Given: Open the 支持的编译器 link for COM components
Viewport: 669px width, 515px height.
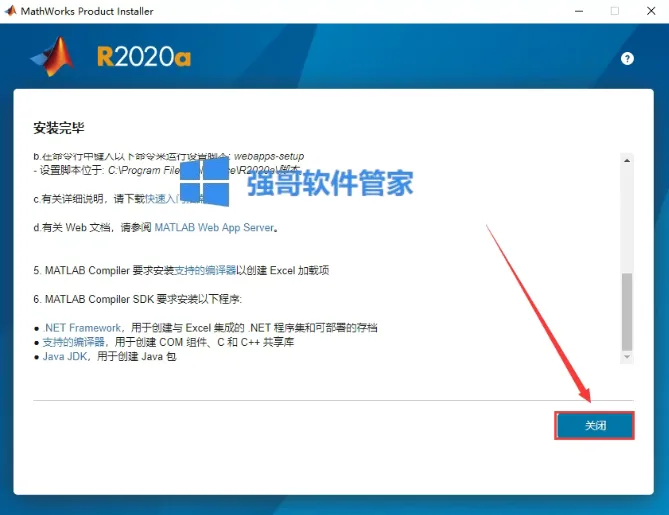Looking at the screenshot, I should (74, 342).
